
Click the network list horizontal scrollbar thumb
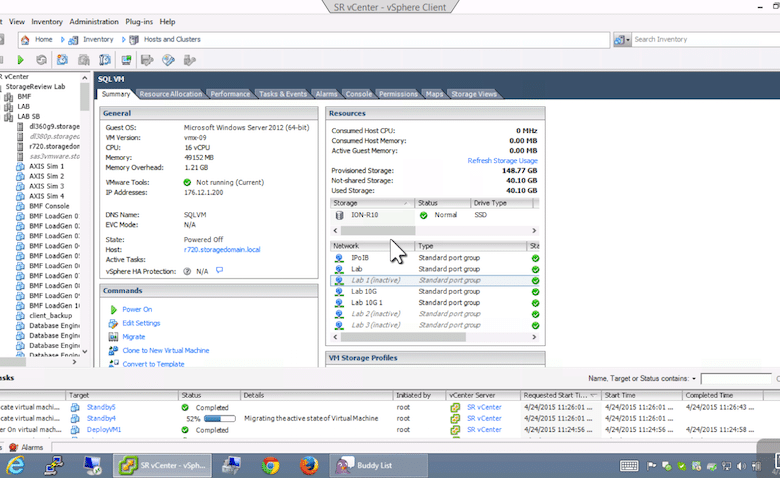tap(403, 337)
